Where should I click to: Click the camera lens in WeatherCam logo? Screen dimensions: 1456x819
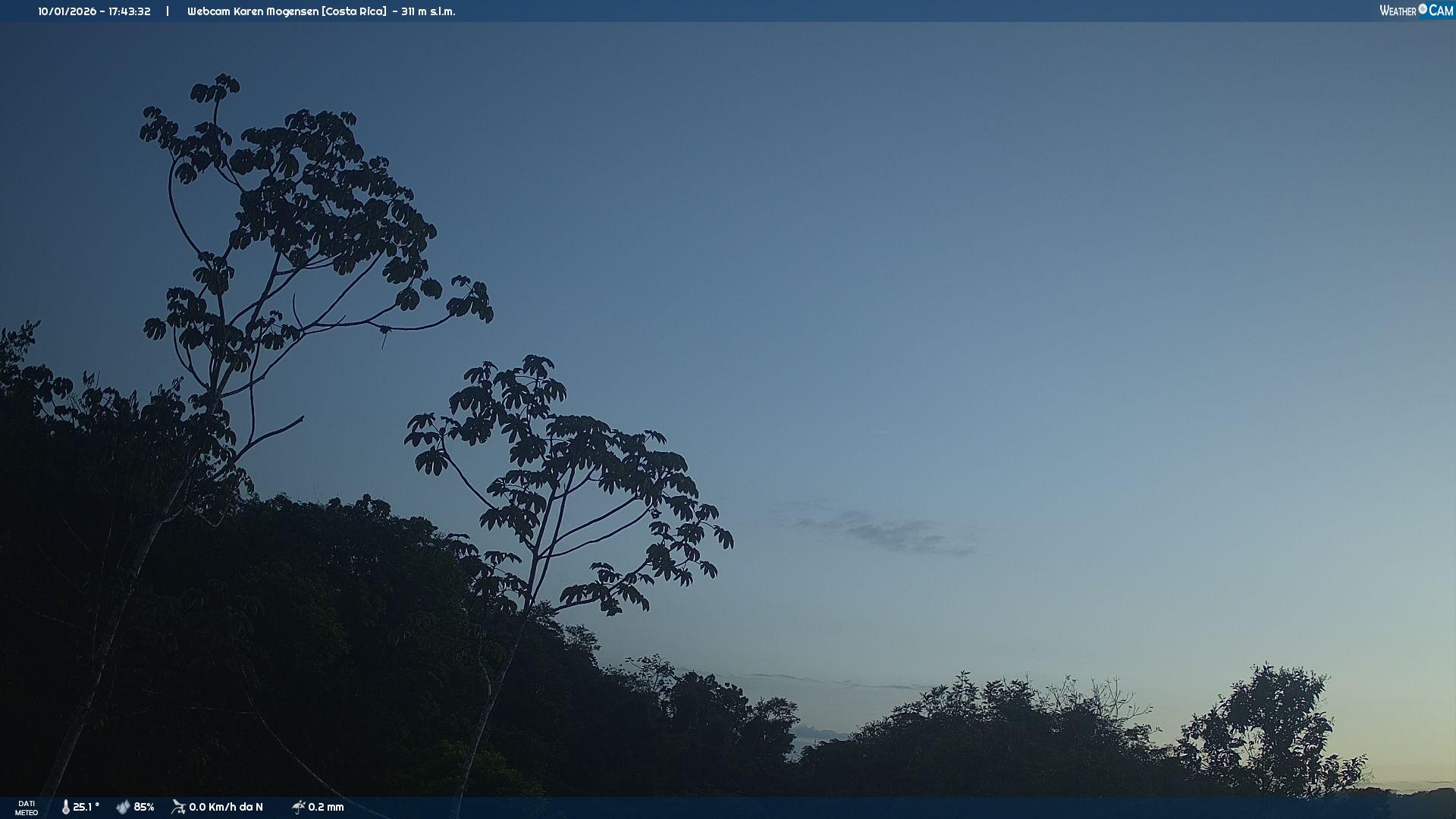[1423, 9]
